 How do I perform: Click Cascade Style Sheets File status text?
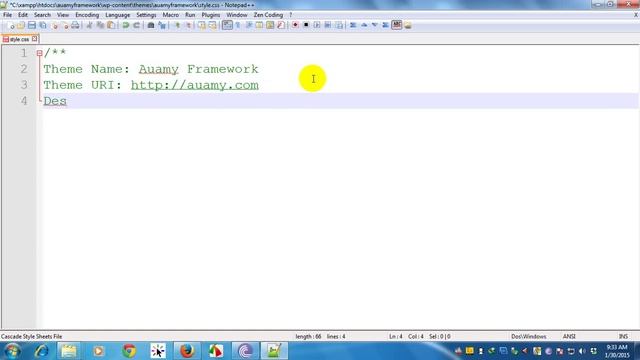coord(31,336)
